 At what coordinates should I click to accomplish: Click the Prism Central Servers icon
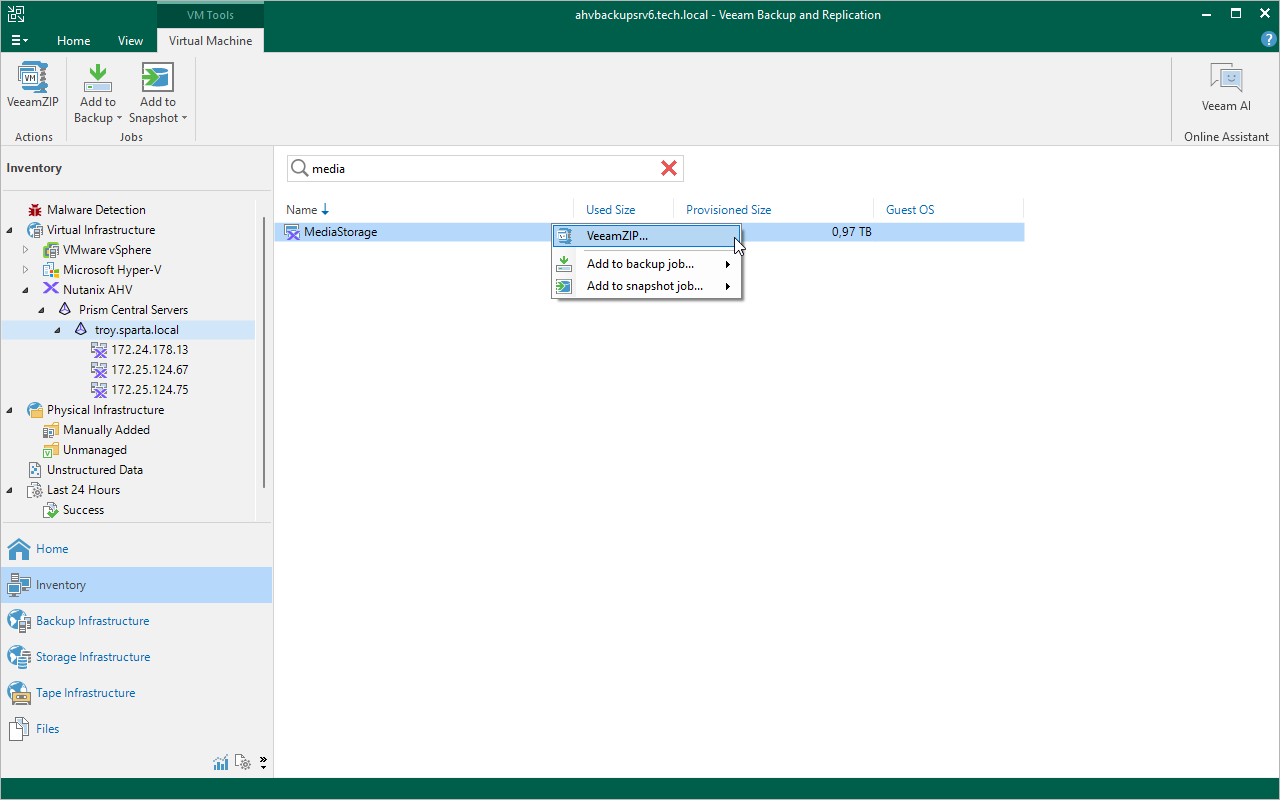[x=66, y=310]
